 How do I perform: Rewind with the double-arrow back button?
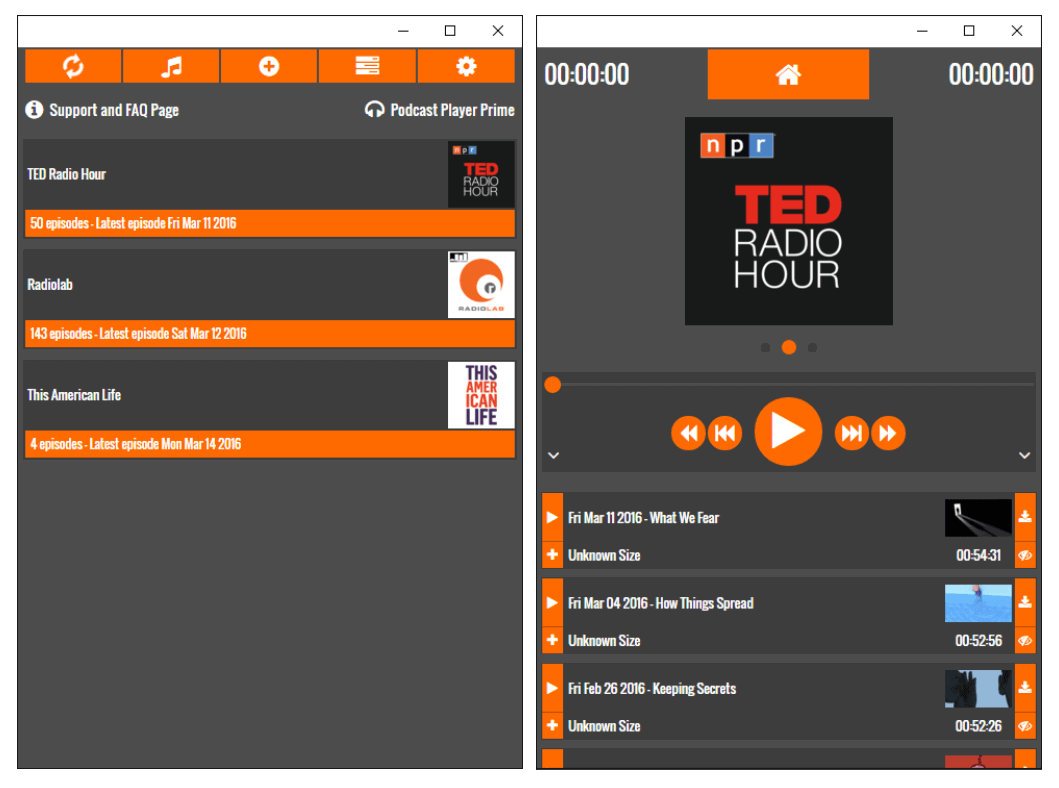[688, 433]
